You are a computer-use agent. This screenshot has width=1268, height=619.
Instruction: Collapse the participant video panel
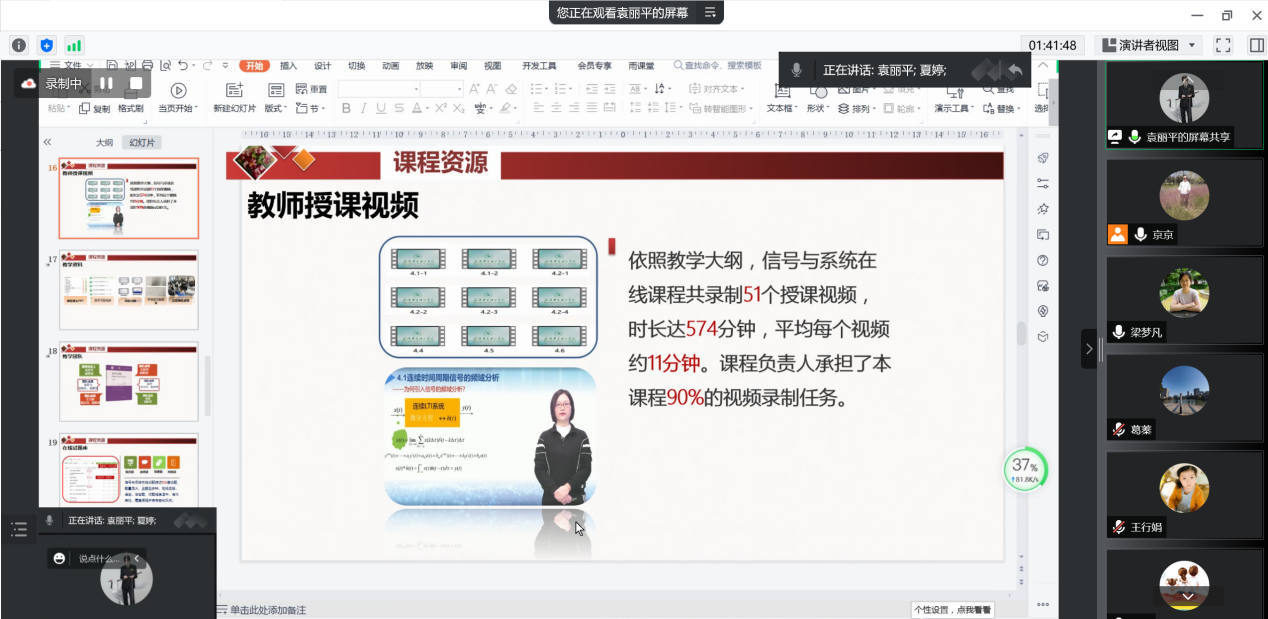point(1089,349)
